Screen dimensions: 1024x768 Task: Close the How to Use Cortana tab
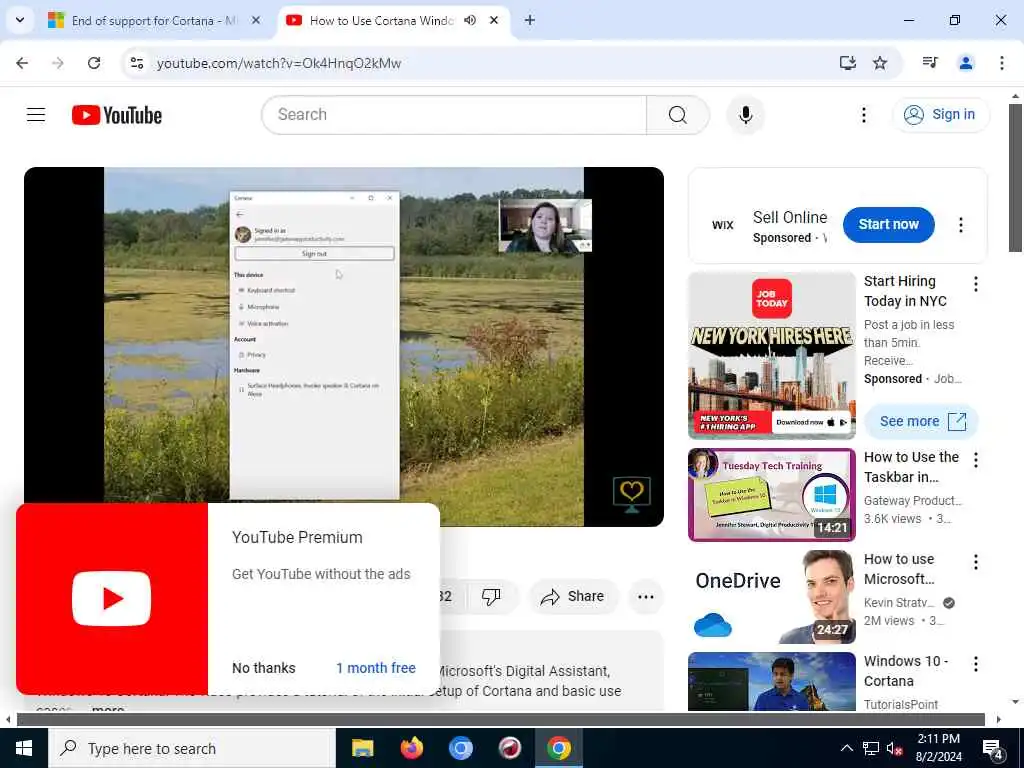pyautogui.click(x=494, y=20)
